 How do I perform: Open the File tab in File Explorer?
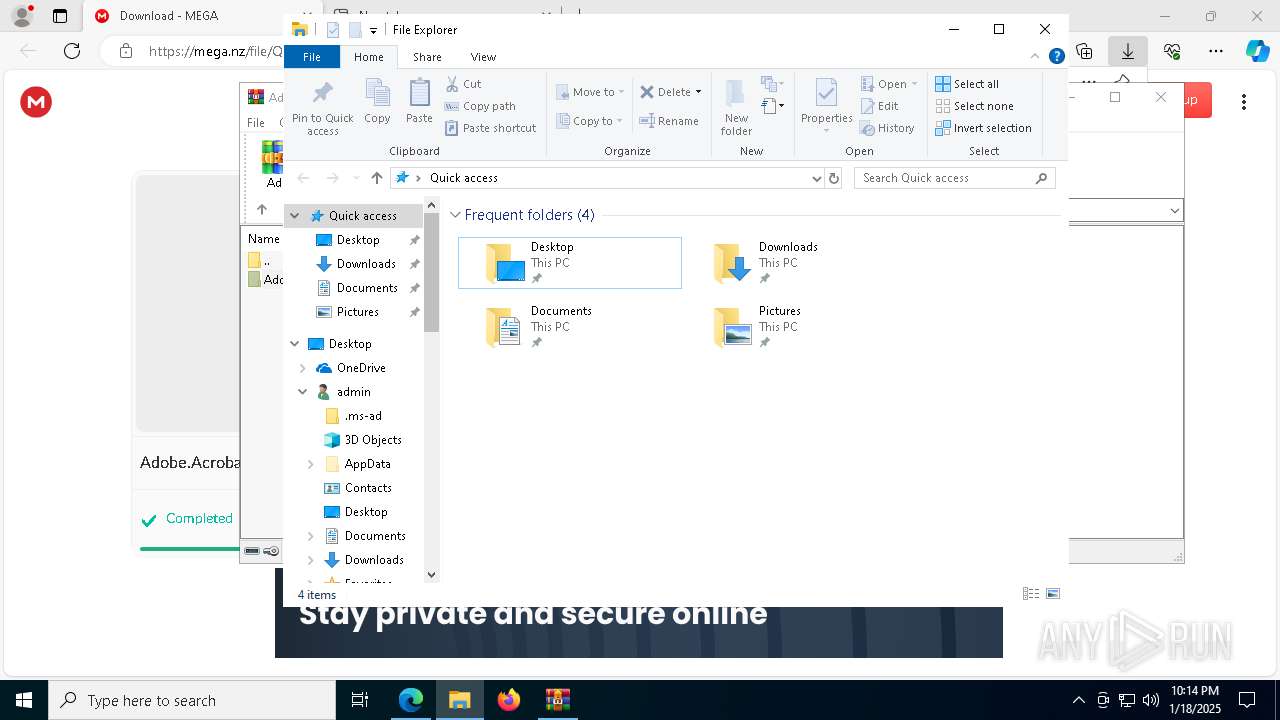(x=312, y=57)
